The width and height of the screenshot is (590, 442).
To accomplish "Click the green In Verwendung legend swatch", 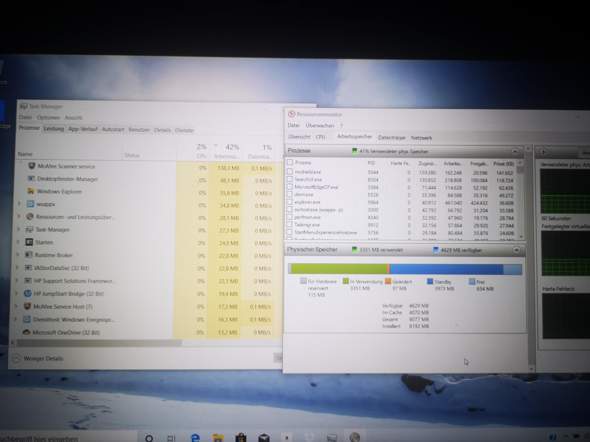I will (x=345, y=281).
